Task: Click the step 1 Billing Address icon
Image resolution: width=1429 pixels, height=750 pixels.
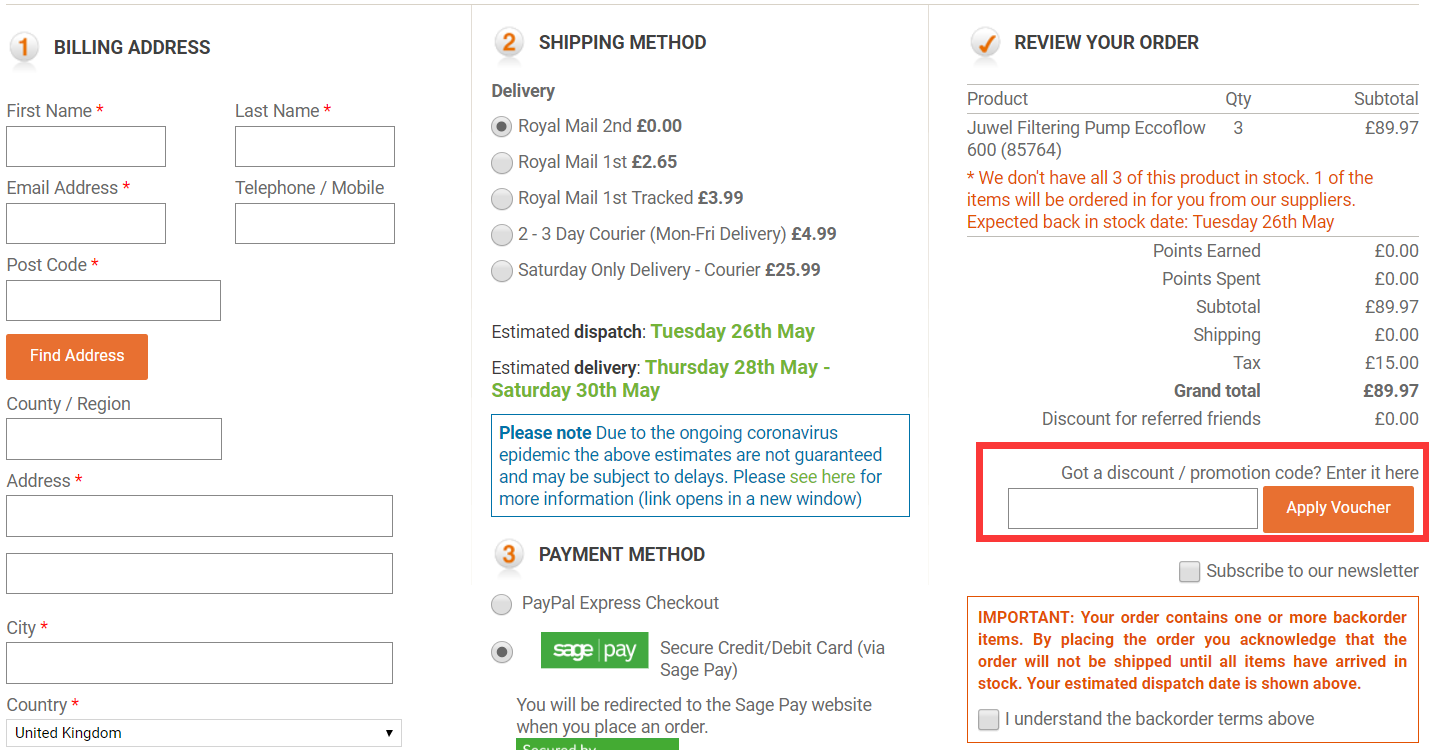Action: tap(23, 48)
